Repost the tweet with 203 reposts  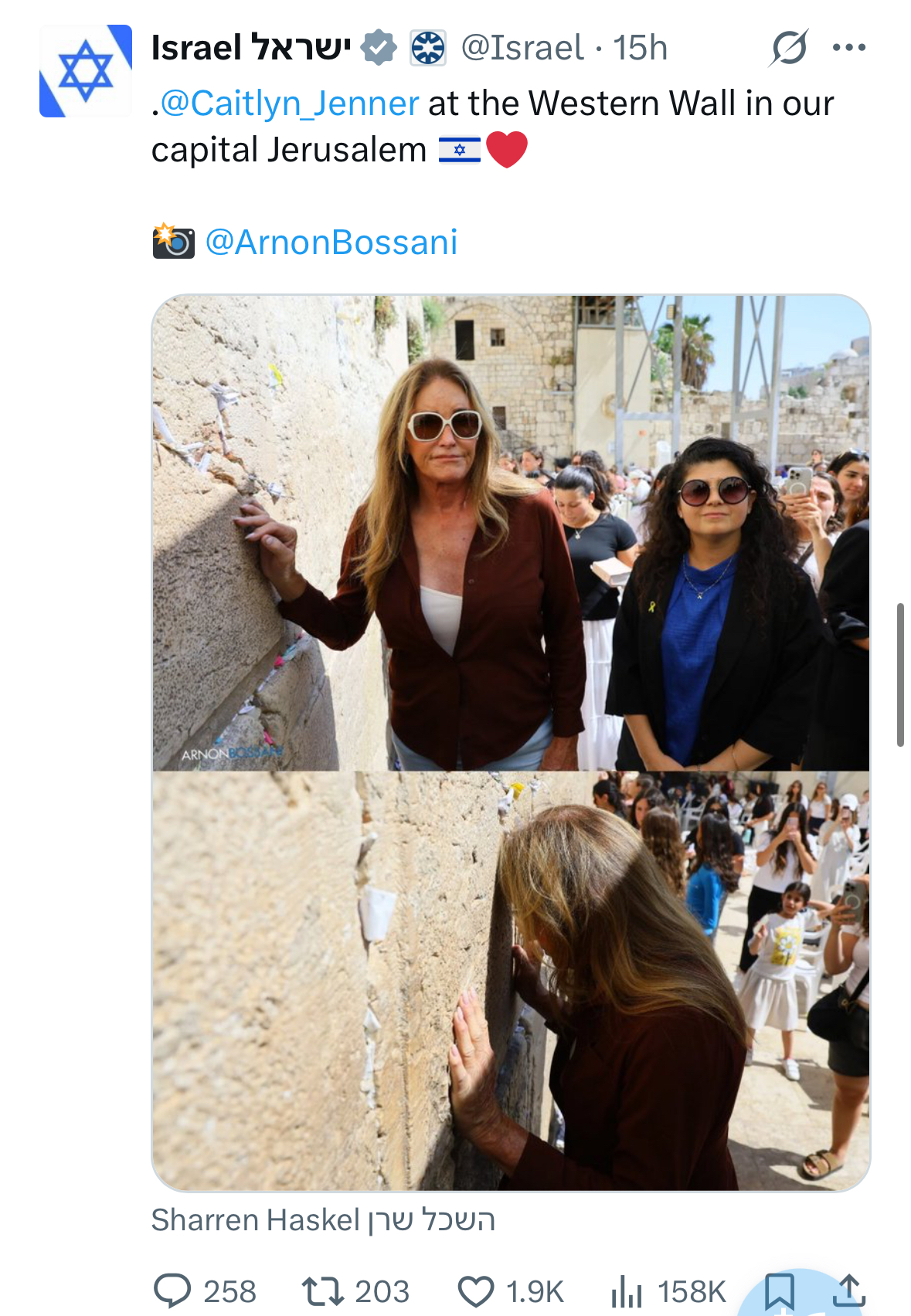click(x=323, y=1291)
